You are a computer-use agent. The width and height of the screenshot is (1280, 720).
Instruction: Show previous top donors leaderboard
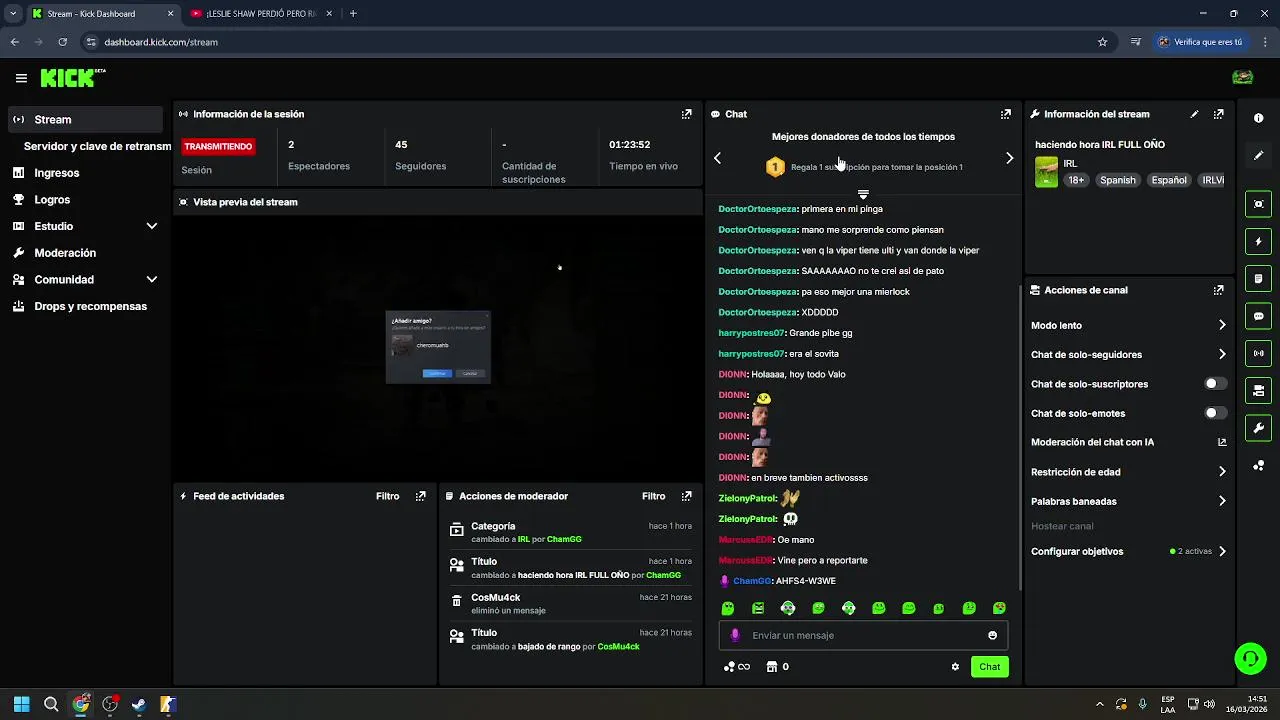tap(717, 158)
